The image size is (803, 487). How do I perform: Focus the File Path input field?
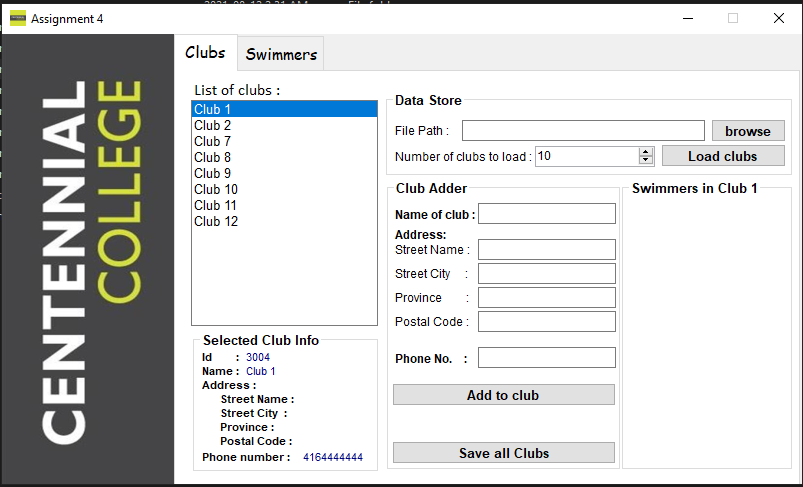coord(583,131)
